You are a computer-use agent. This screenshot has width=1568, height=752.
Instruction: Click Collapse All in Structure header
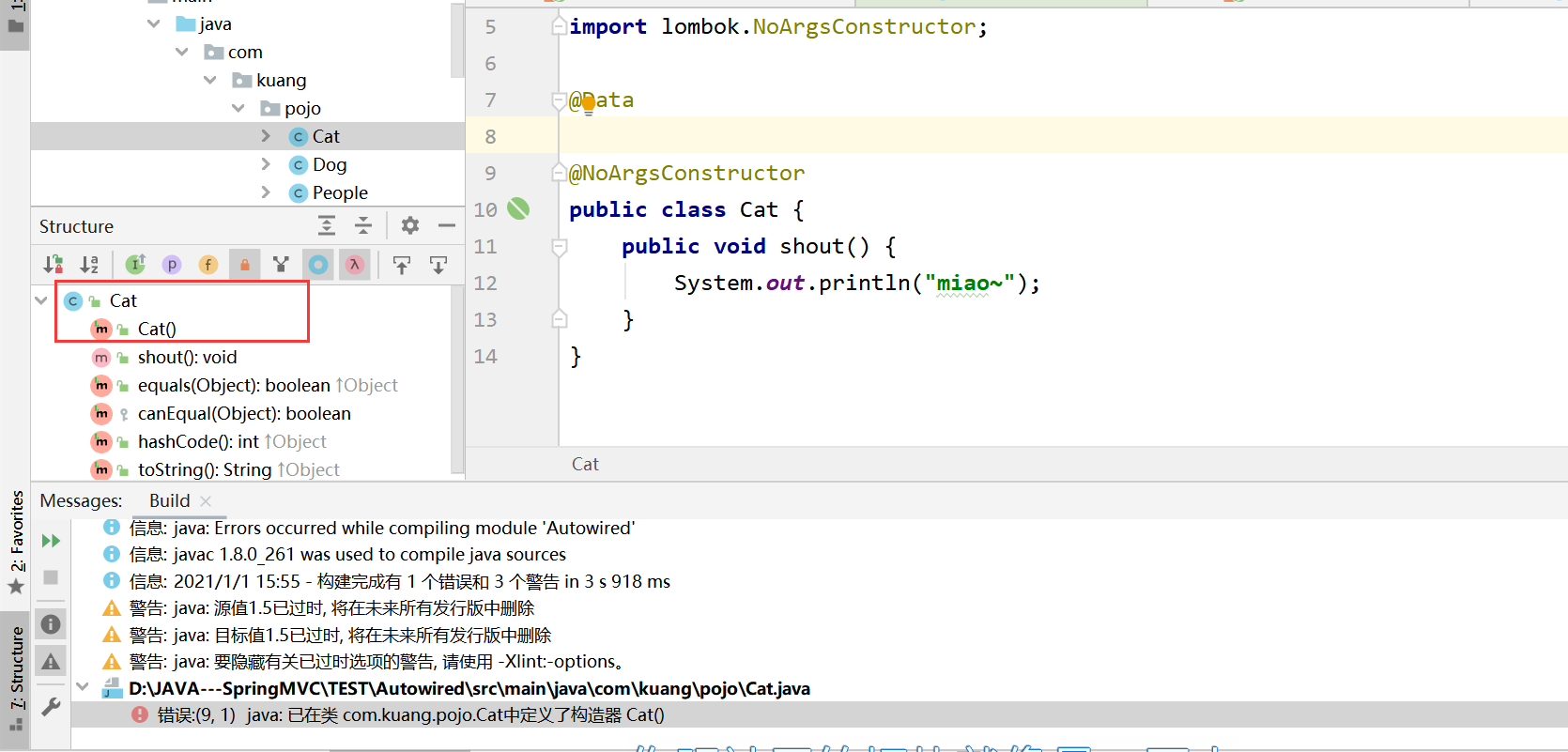[363, 225]
